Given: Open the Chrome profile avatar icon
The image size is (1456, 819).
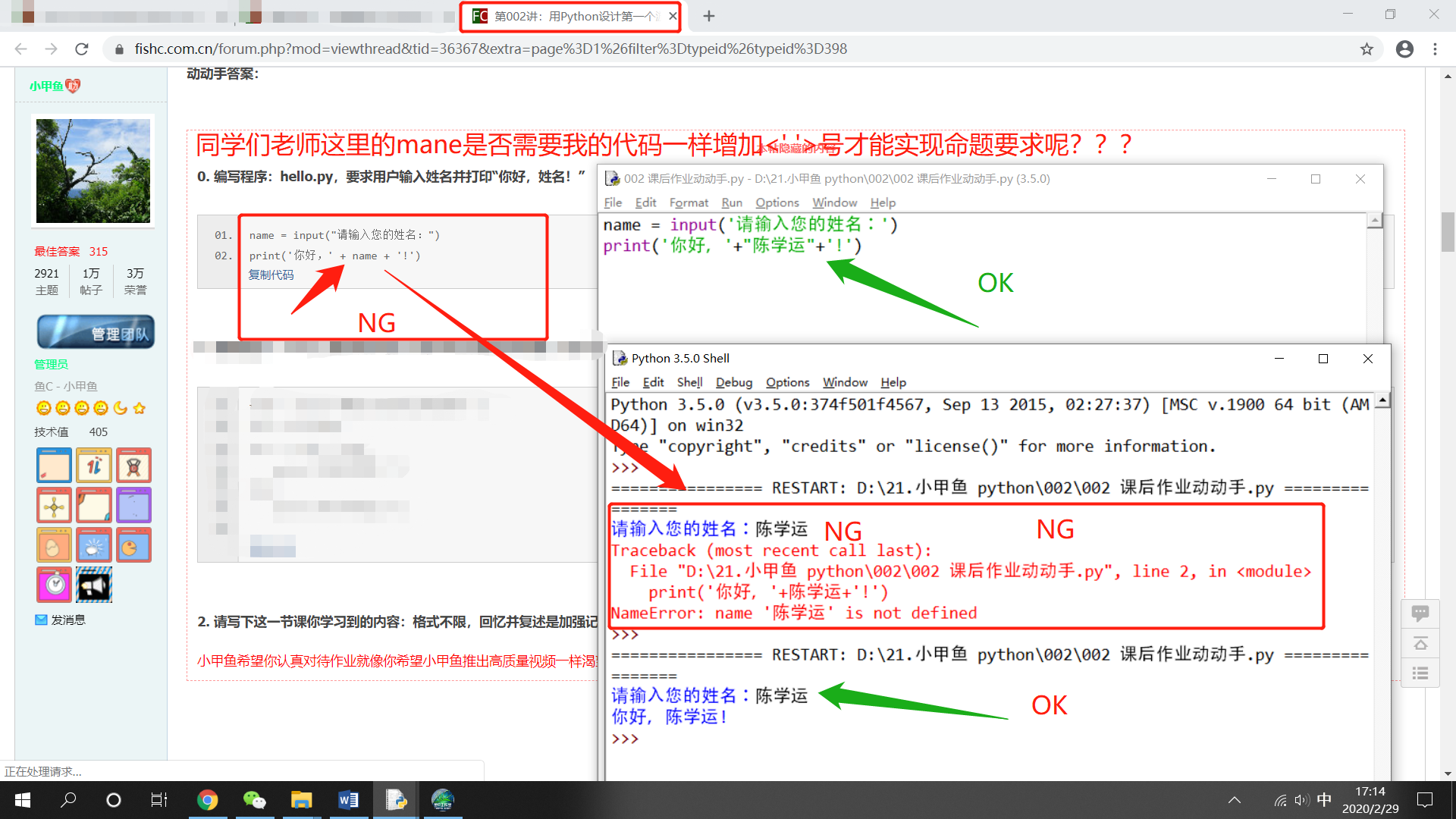Looking at the screenshot, I should [x=1404, y=49].
